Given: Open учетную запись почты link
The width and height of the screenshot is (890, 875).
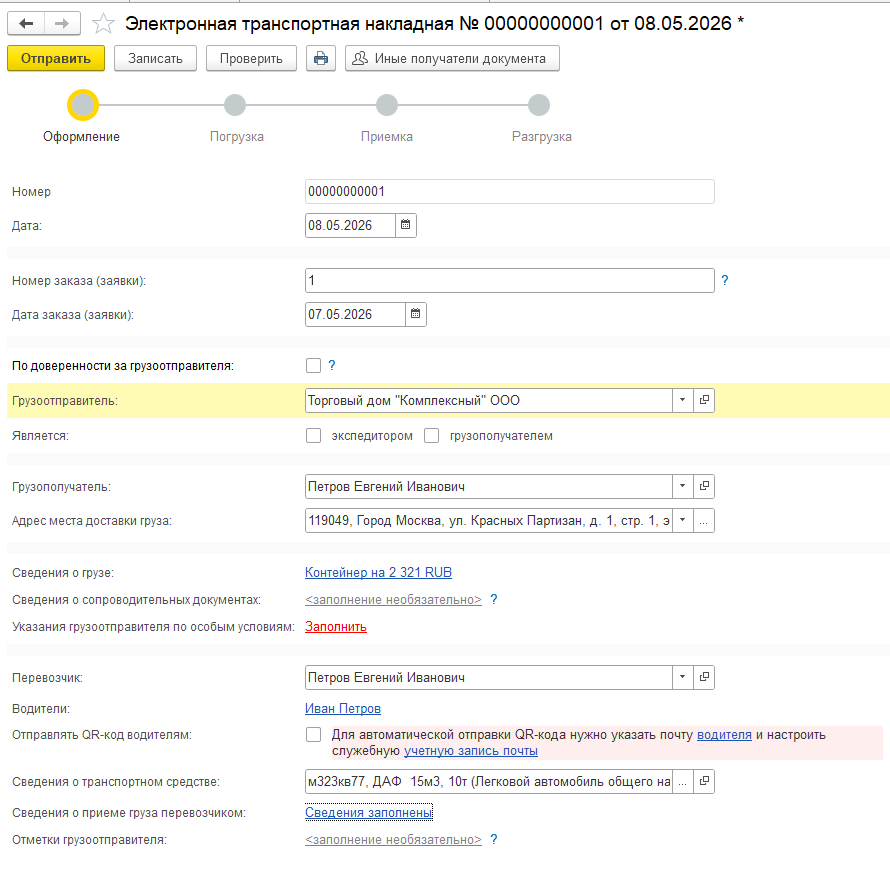Looking at the screenshot, I should tap(471, 751).
